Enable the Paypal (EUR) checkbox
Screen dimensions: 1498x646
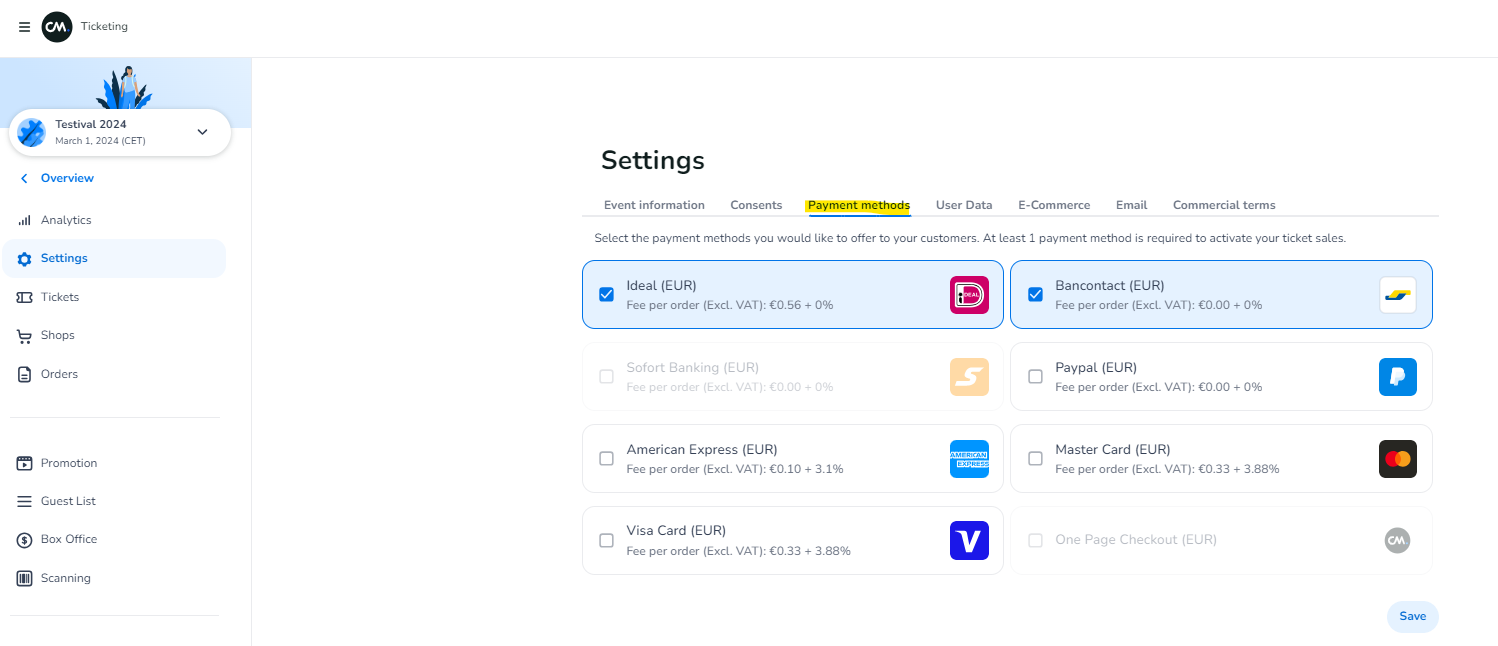point(1035,376)
